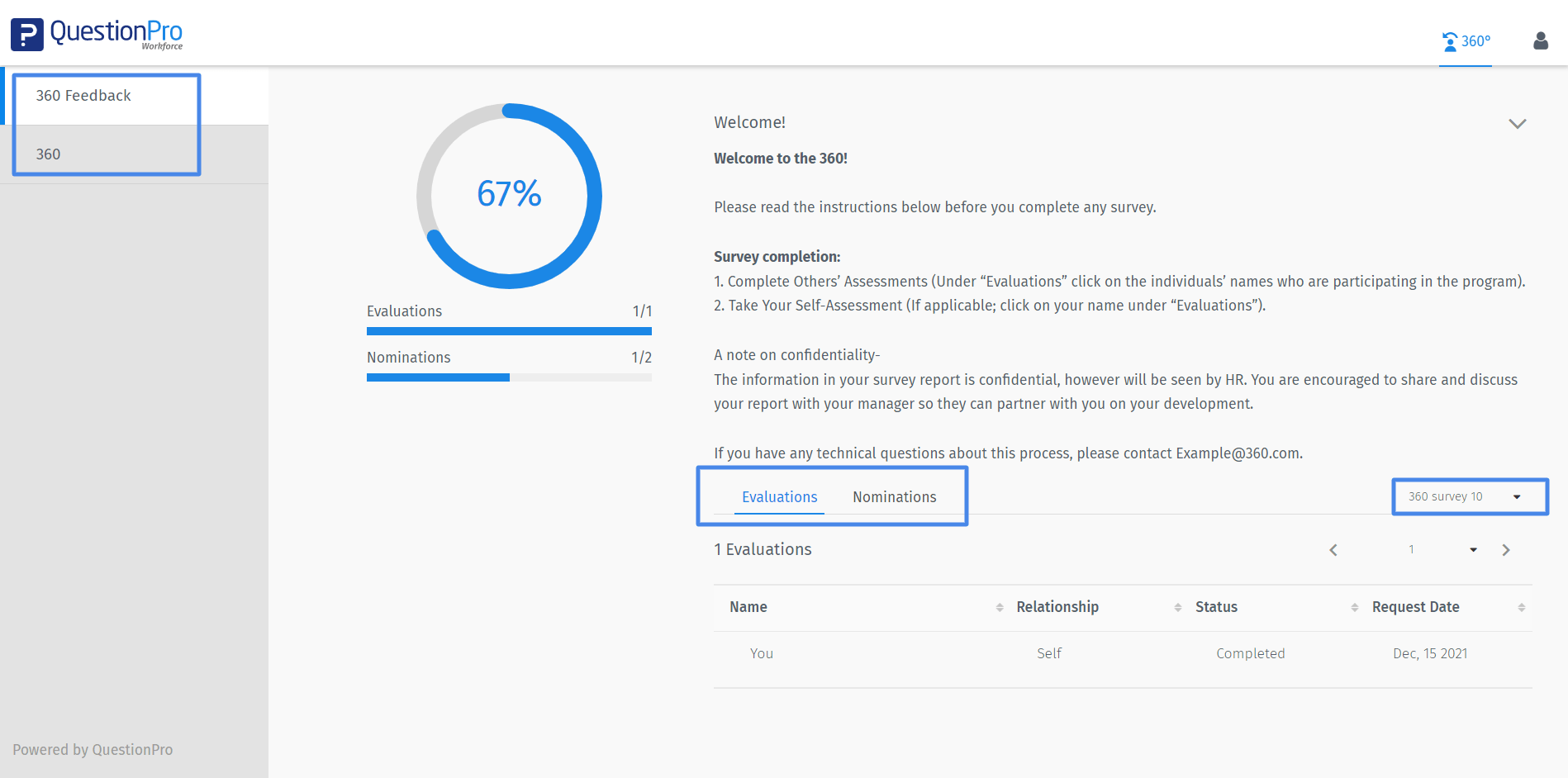Open your self-evaluation via the You link
The width and height of the screenshot is (1568, 778).
coord(761,653)
